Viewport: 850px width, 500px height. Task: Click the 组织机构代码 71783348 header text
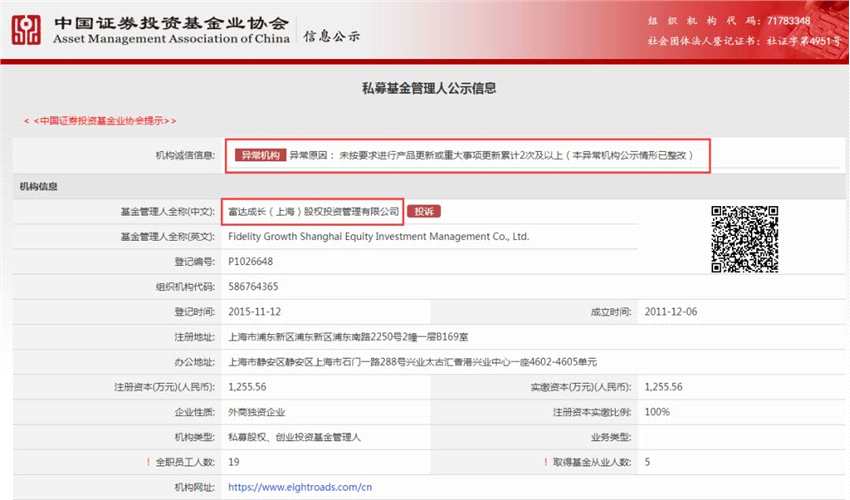pyautogui.click(x=729, y=21)
